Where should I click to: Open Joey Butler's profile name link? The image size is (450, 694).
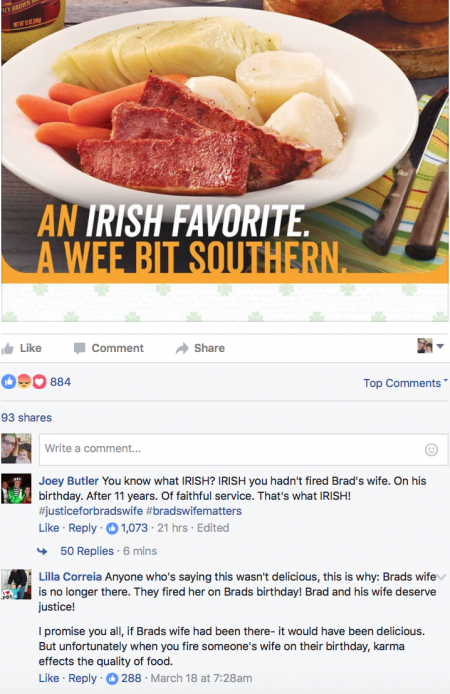pyautogui.click(x=69, y=481)
